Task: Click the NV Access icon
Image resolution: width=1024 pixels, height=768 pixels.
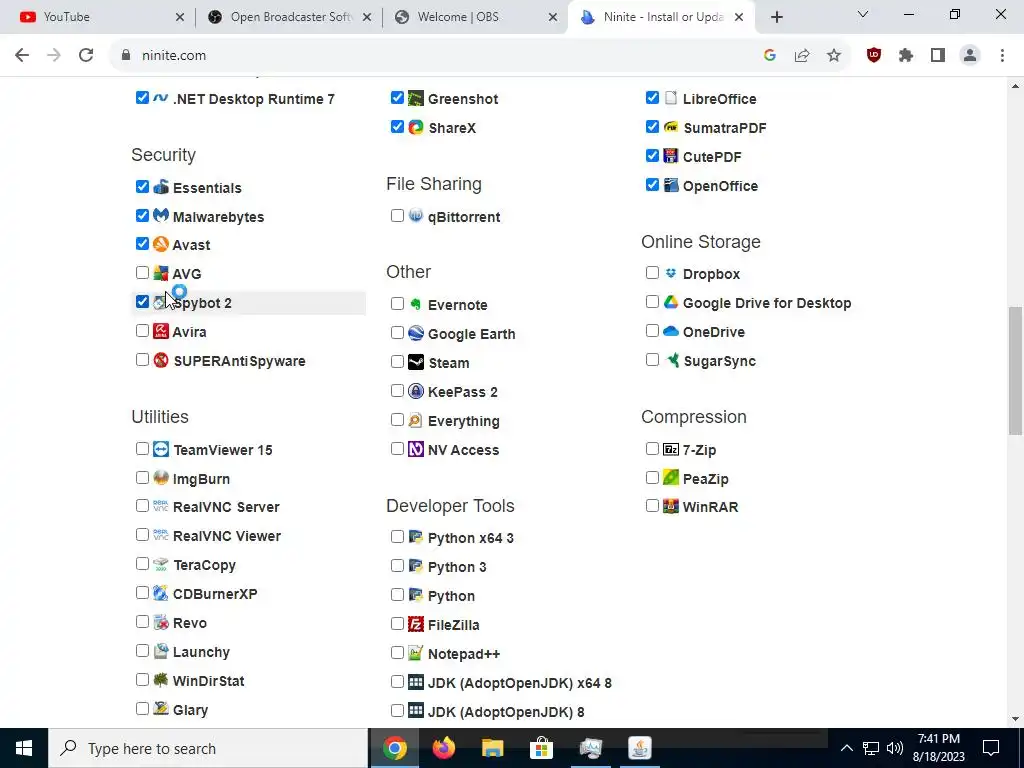Action: click(x=416, y=449)
